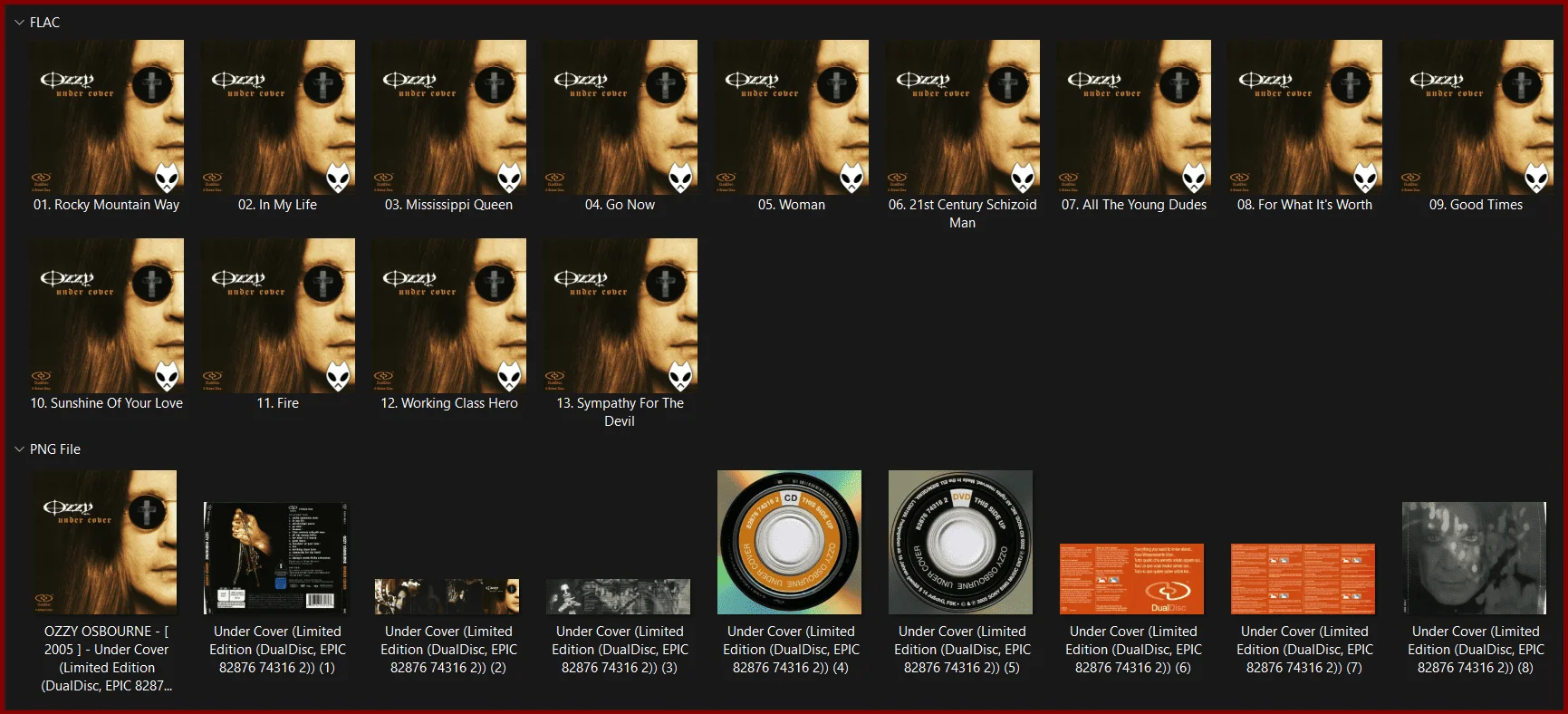Select the PNG strip thumbnail numbered (3)
The width and height of the screenshot is (1568, 714).
pos(619,596)
